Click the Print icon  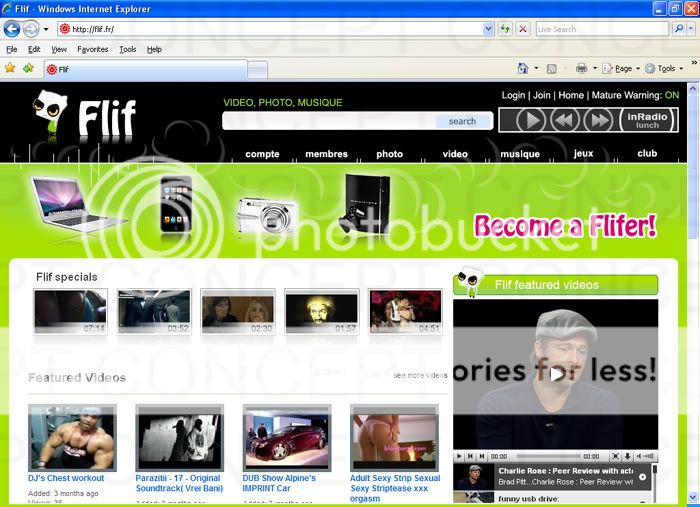[581, 68]
